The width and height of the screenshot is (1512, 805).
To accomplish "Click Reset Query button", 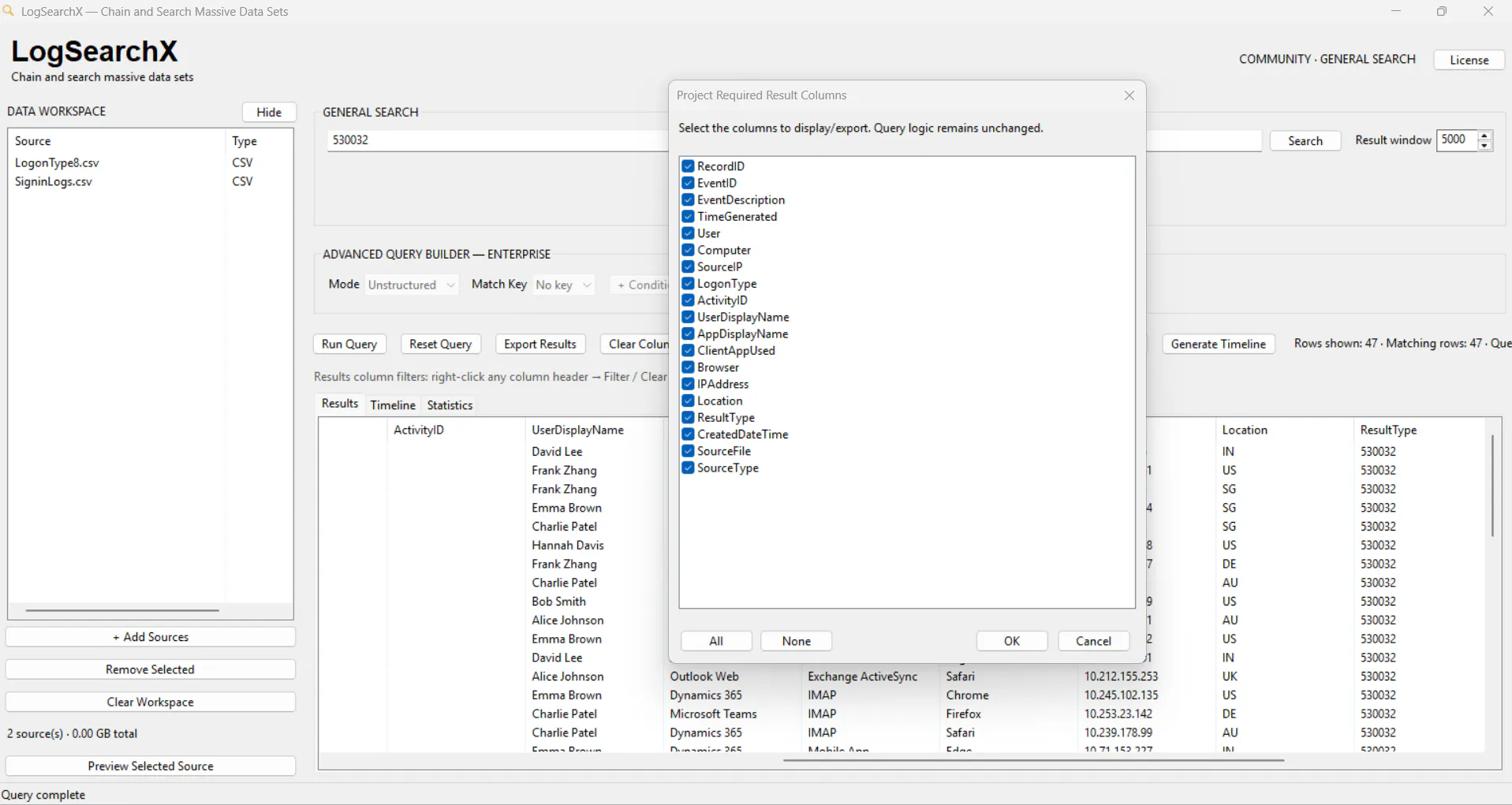I will [x=440, y=344].
